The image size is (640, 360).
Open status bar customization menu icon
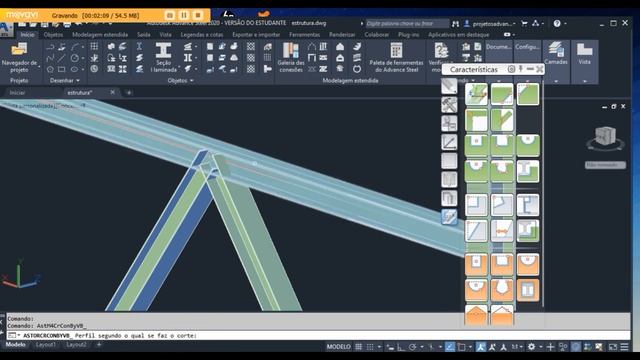point(624,347)
